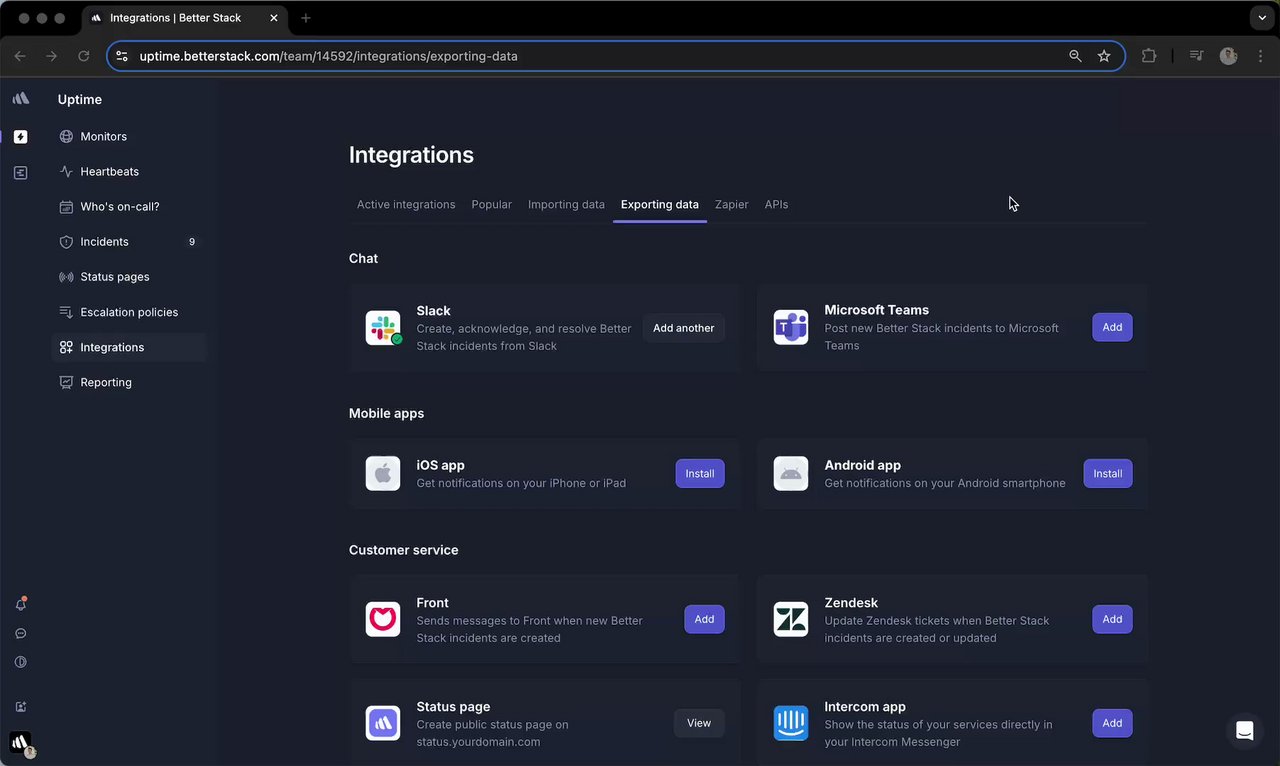This screenshot has width=1280, height=766.
Task: Open the browser extensions puzzle icon
Action: click(1149, 56)
